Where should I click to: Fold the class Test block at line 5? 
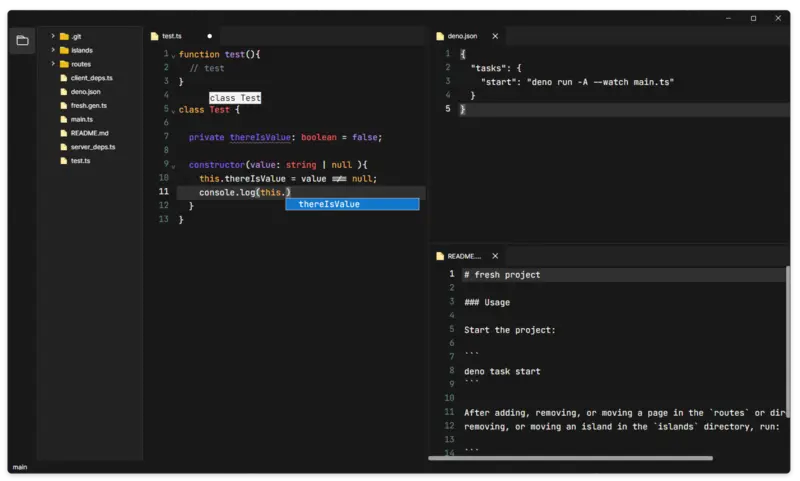173,111
